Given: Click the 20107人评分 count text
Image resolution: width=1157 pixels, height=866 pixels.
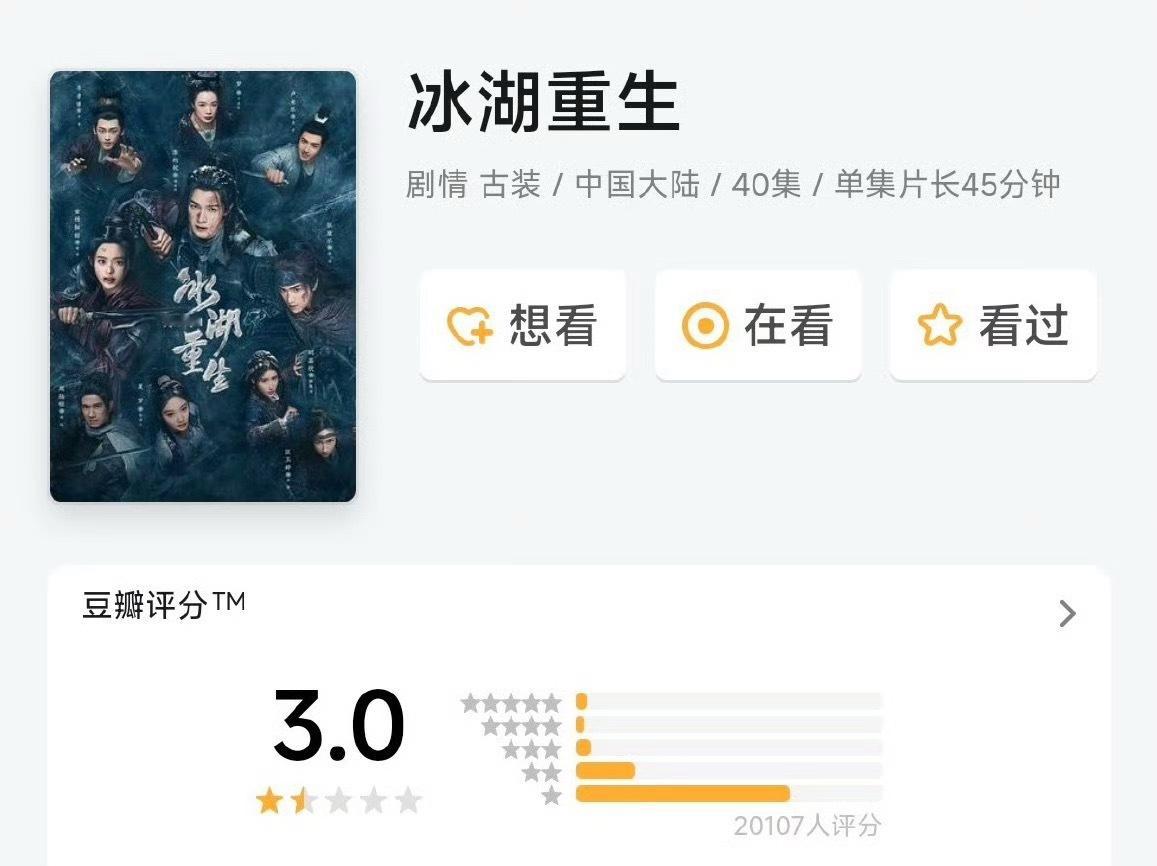Looking at the screenshot, I should (x=806, y=826).
